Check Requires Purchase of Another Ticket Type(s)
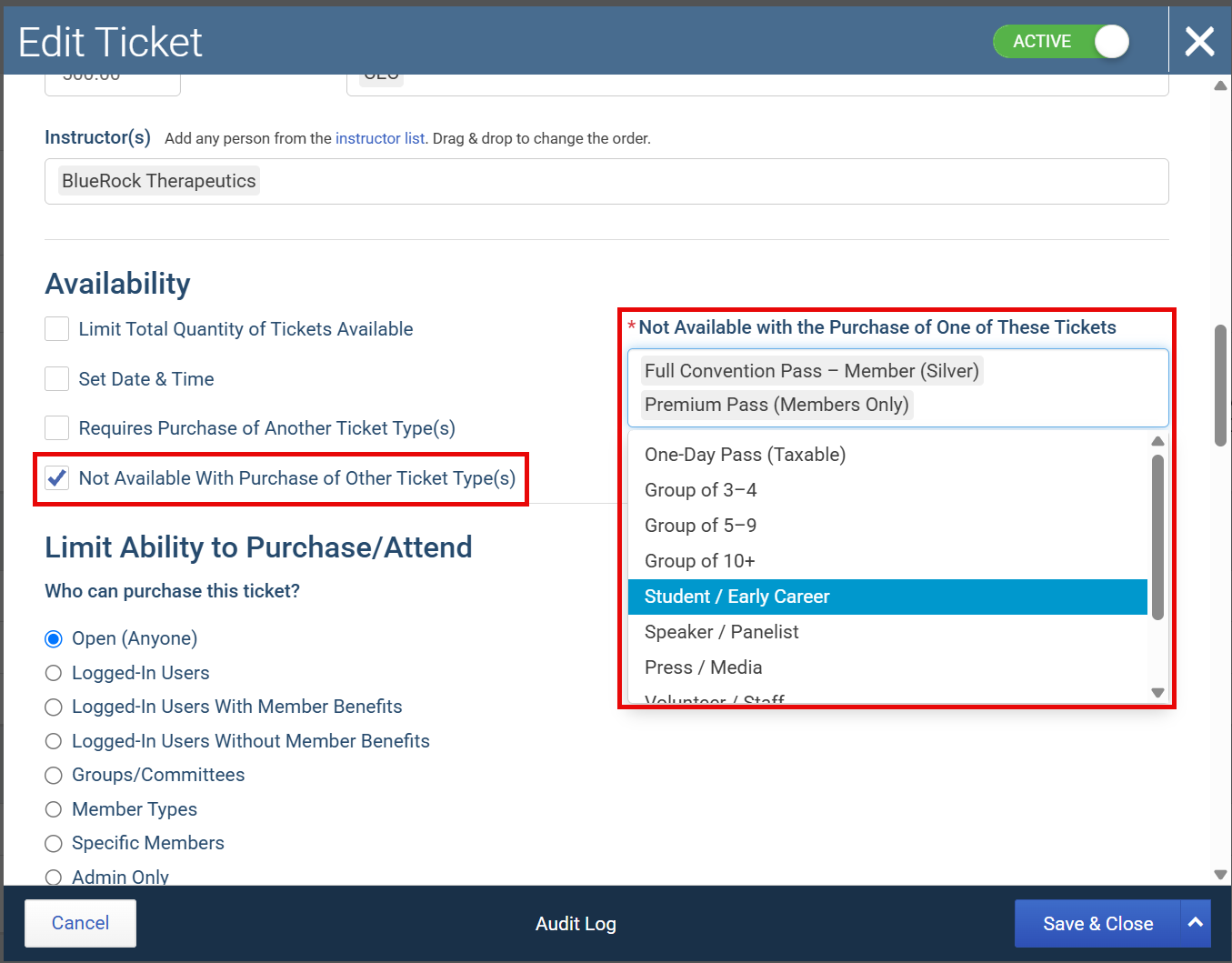Screen dimensions: 1232x963 pyautogui.click(x=57, y=427)
